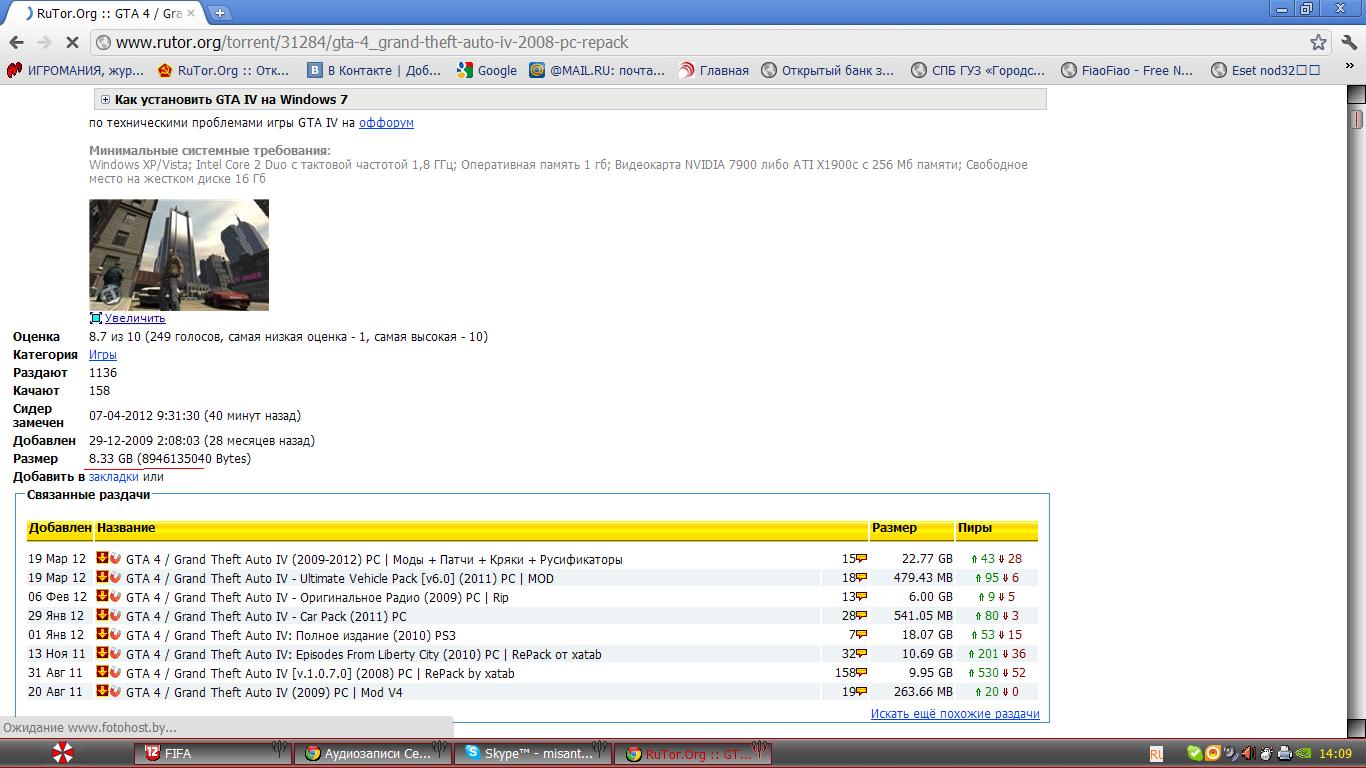This screenshot has height=768, width=1366.
Task: Open Eset nod32 bookmark
Action: coord(1266,70)
